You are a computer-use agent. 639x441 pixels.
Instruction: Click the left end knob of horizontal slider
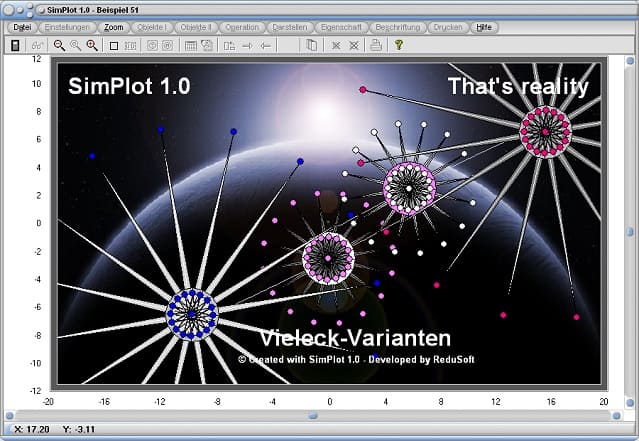(x=9, y=416)
